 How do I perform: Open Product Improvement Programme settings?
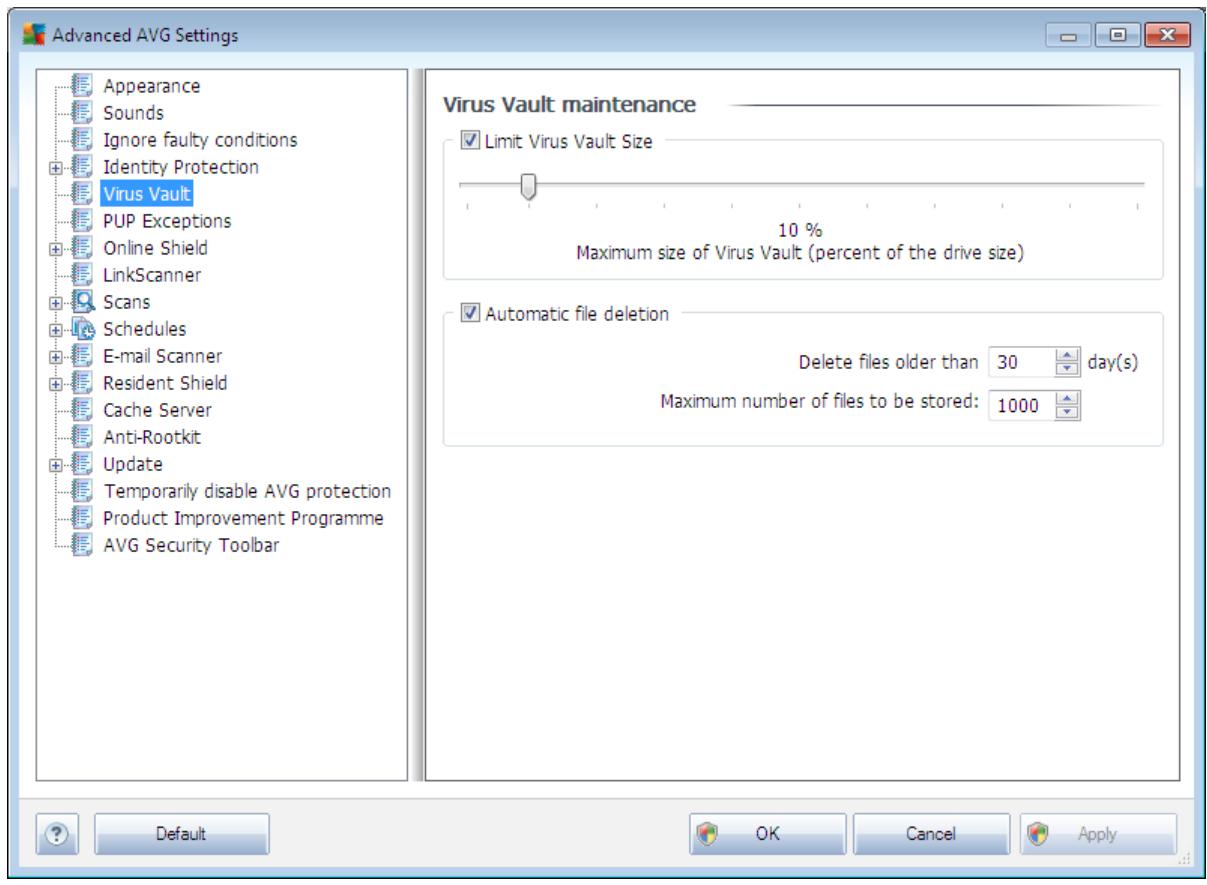(x=243, y=518)
